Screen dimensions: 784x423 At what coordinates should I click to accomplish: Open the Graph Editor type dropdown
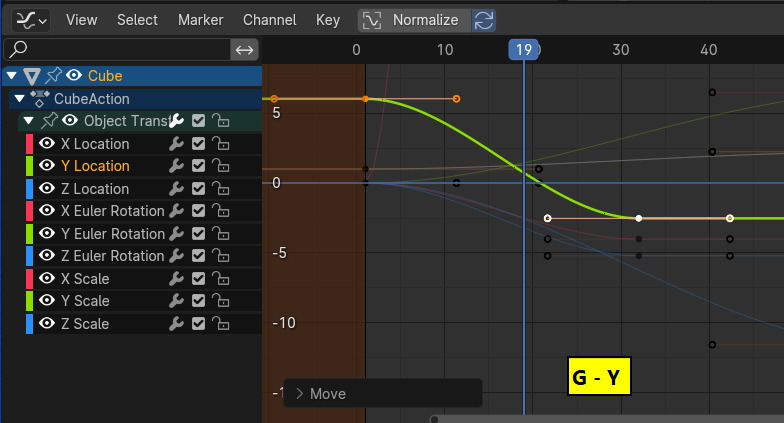pos(31,20)
